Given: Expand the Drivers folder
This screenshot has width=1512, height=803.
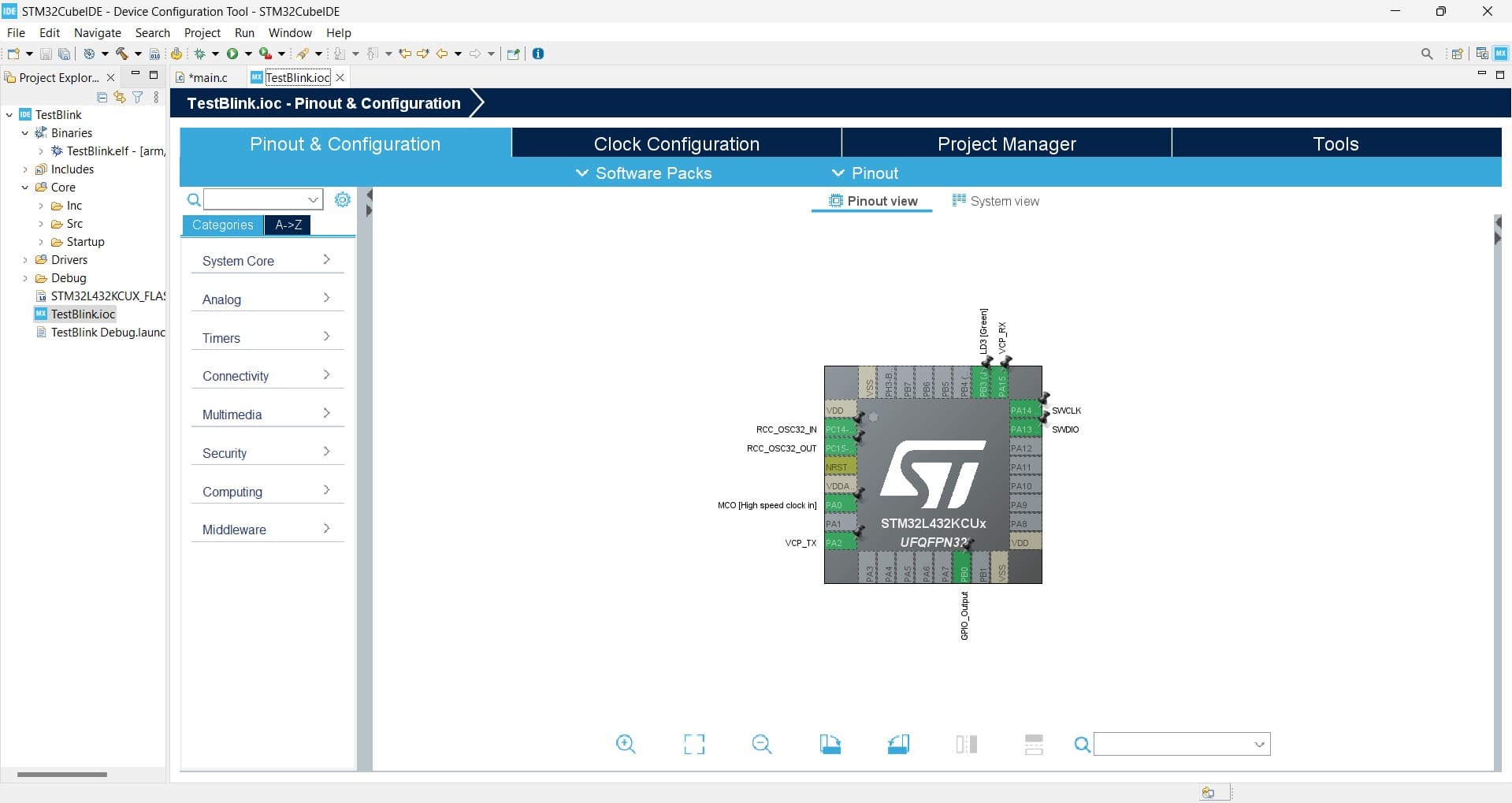Looking at the screenshot, I should click(25, 260).
